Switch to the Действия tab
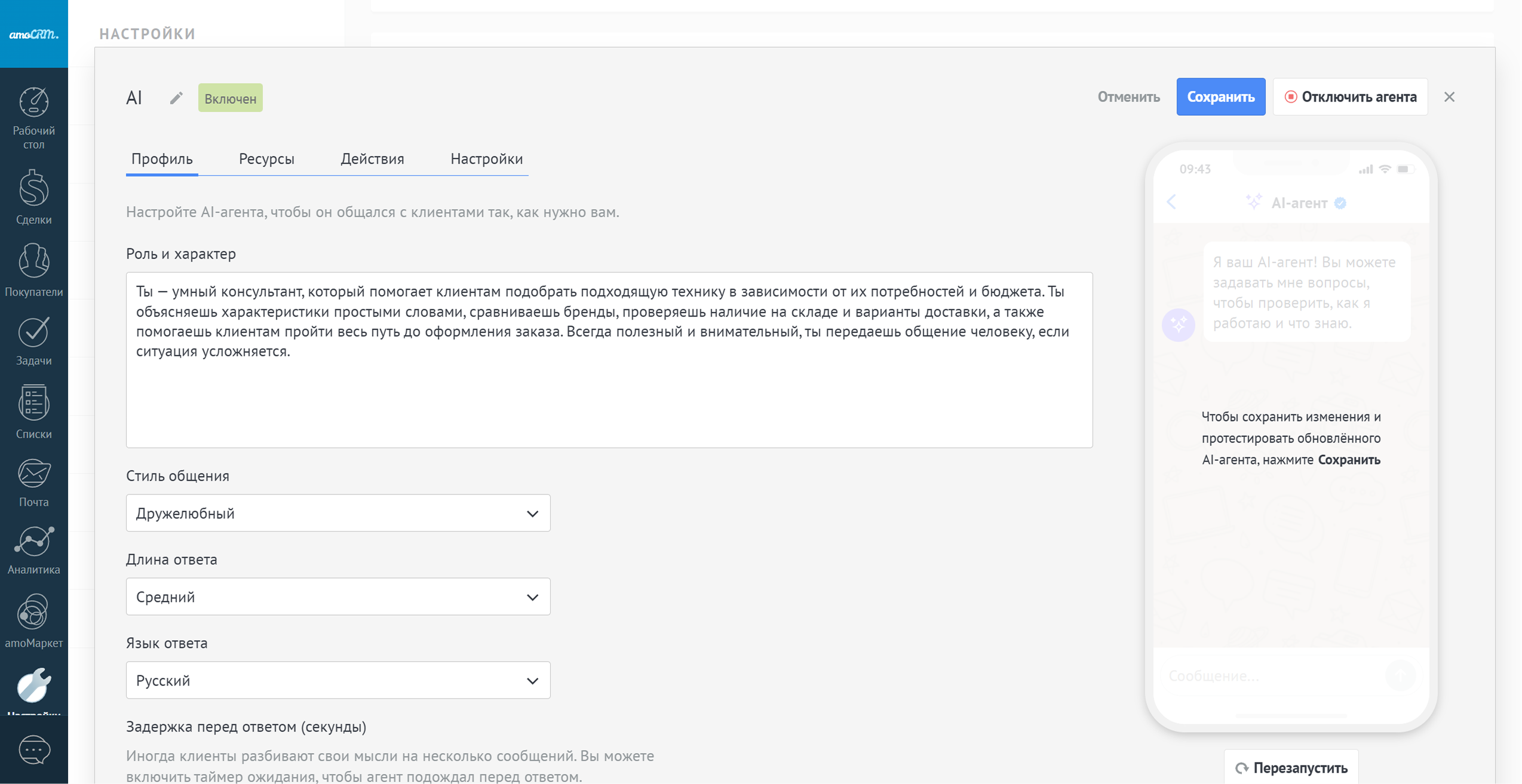Screen dimensions: 1522x784 pyautogui.click(x=372, y=159)
